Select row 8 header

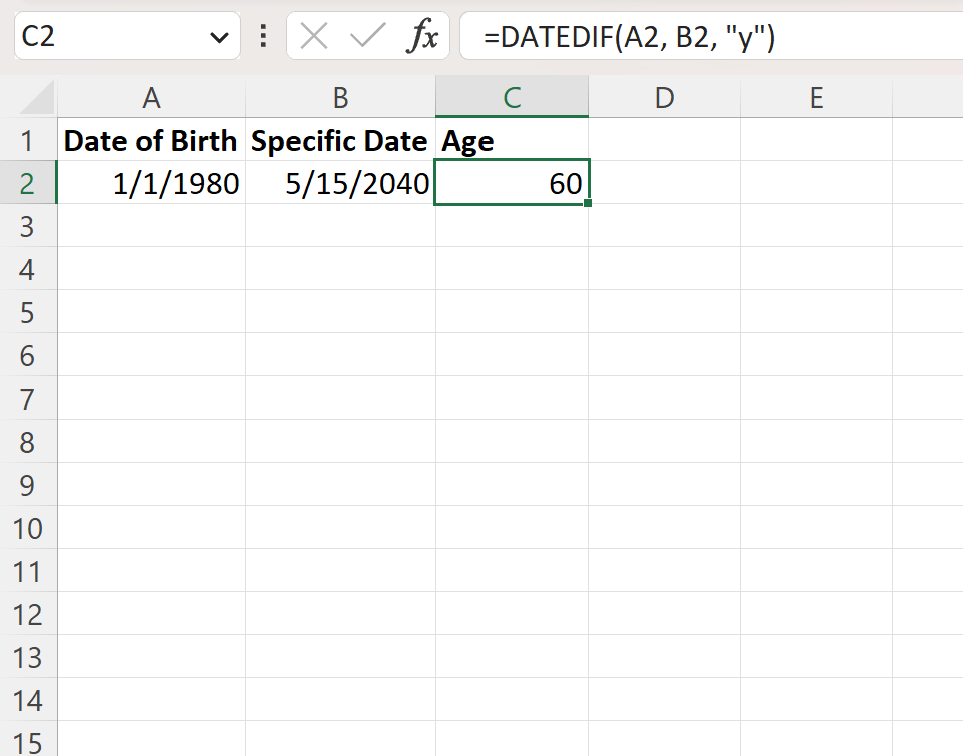(27, 442)
